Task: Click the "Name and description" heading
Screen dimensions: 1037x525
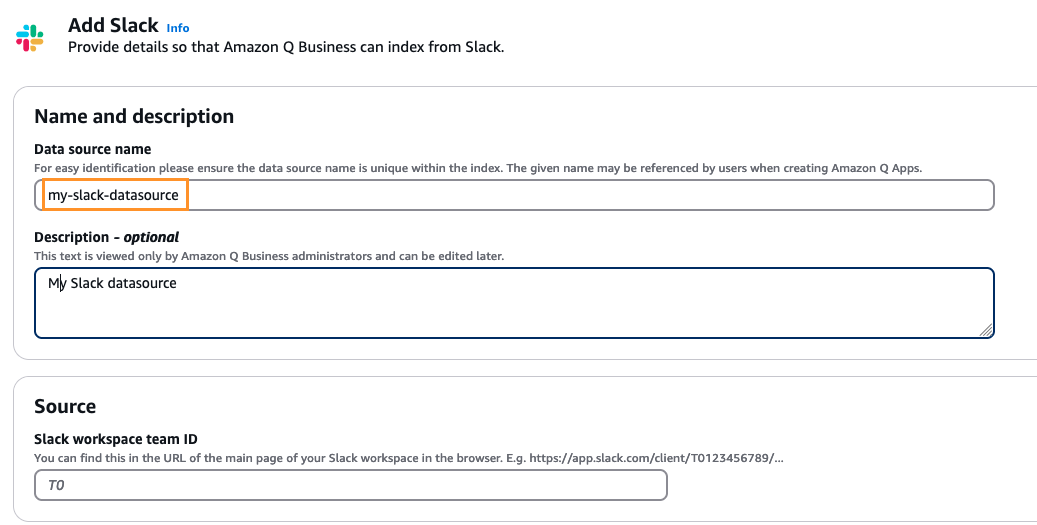Action: (x=134, y=116)
